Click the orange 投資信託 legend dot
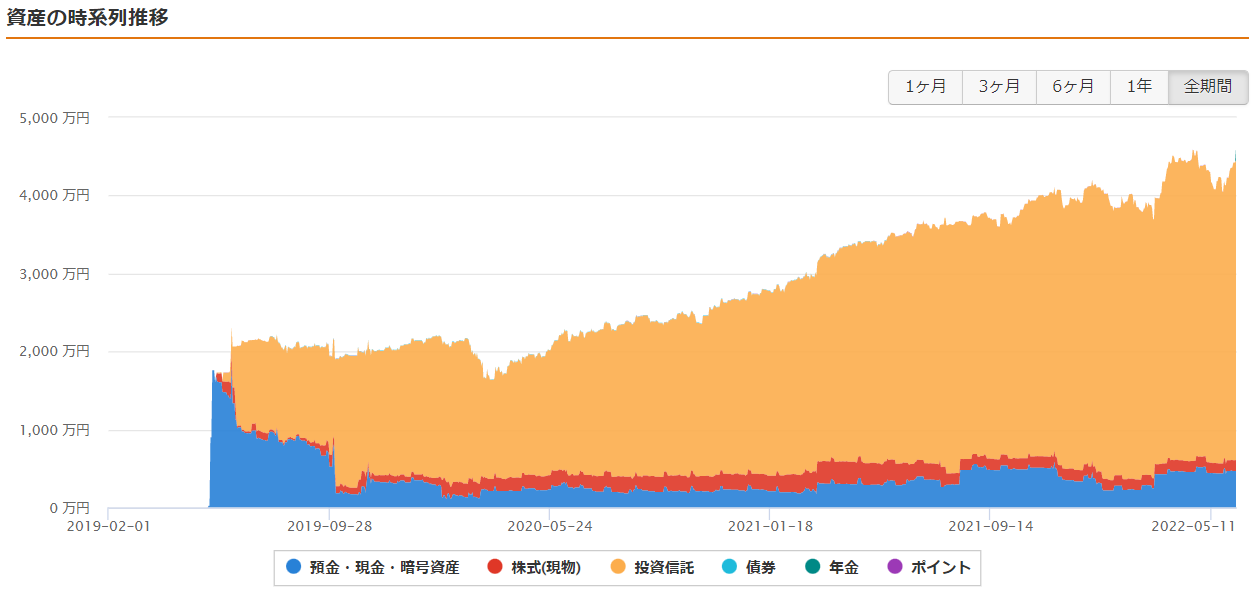 617,567
